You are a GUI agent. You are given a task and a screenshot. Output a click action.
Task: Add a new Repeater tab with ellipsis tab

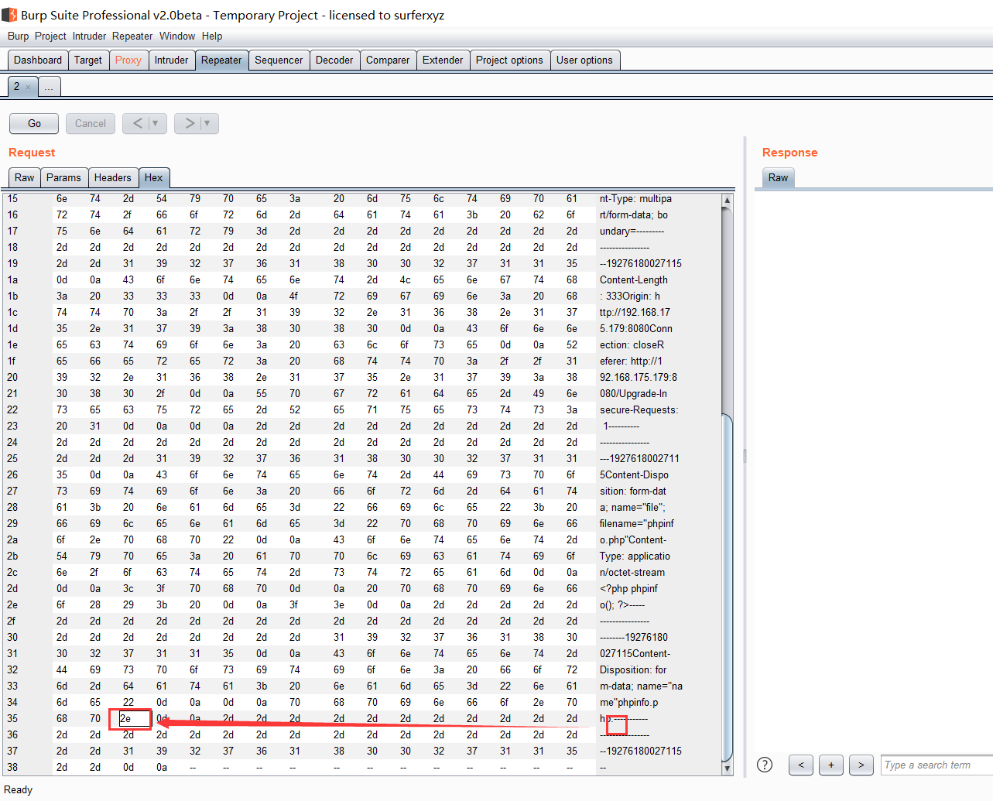[49, 87]
